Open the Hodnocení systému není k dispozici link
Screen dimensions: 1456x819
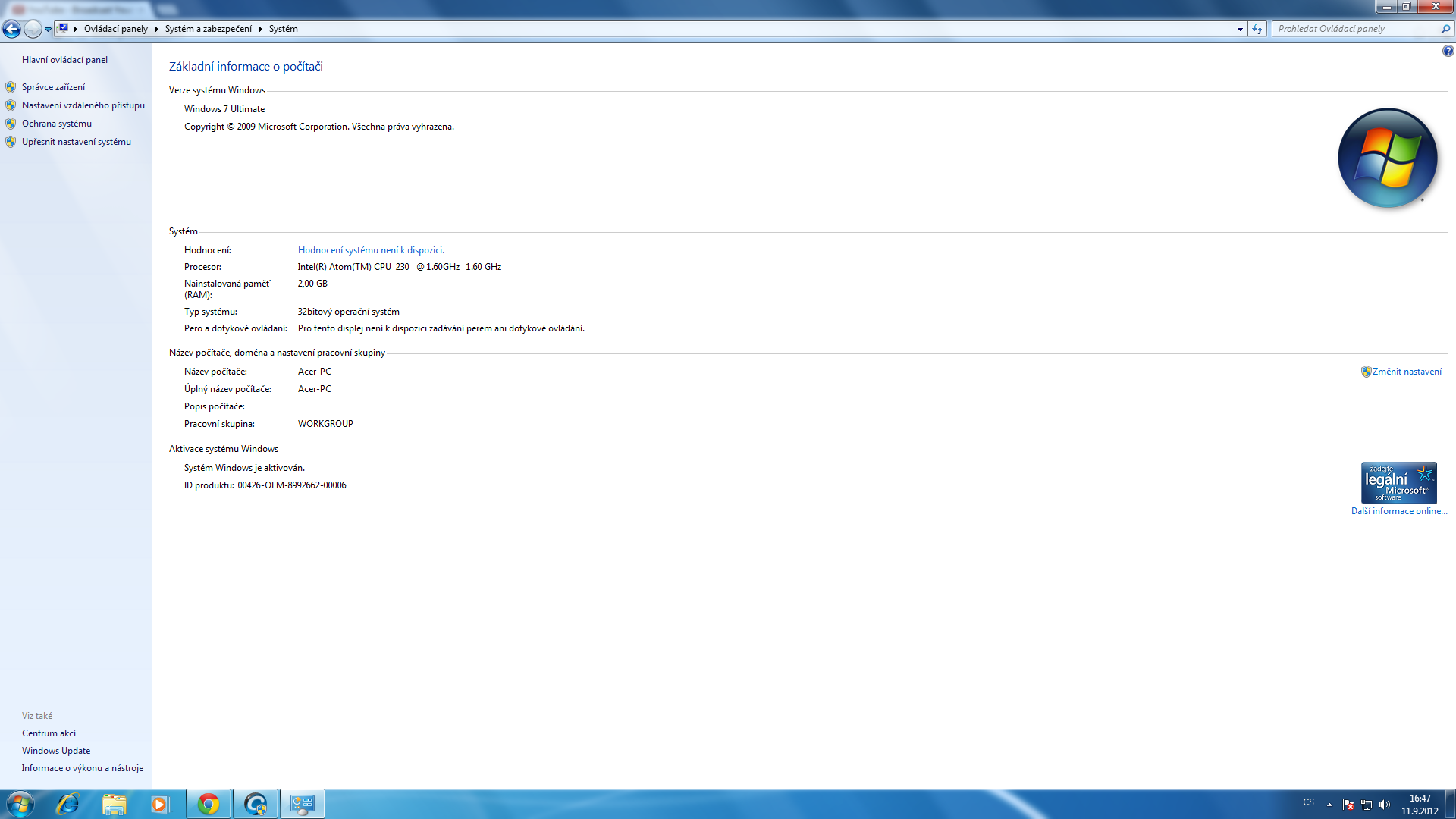pos(371,250)
